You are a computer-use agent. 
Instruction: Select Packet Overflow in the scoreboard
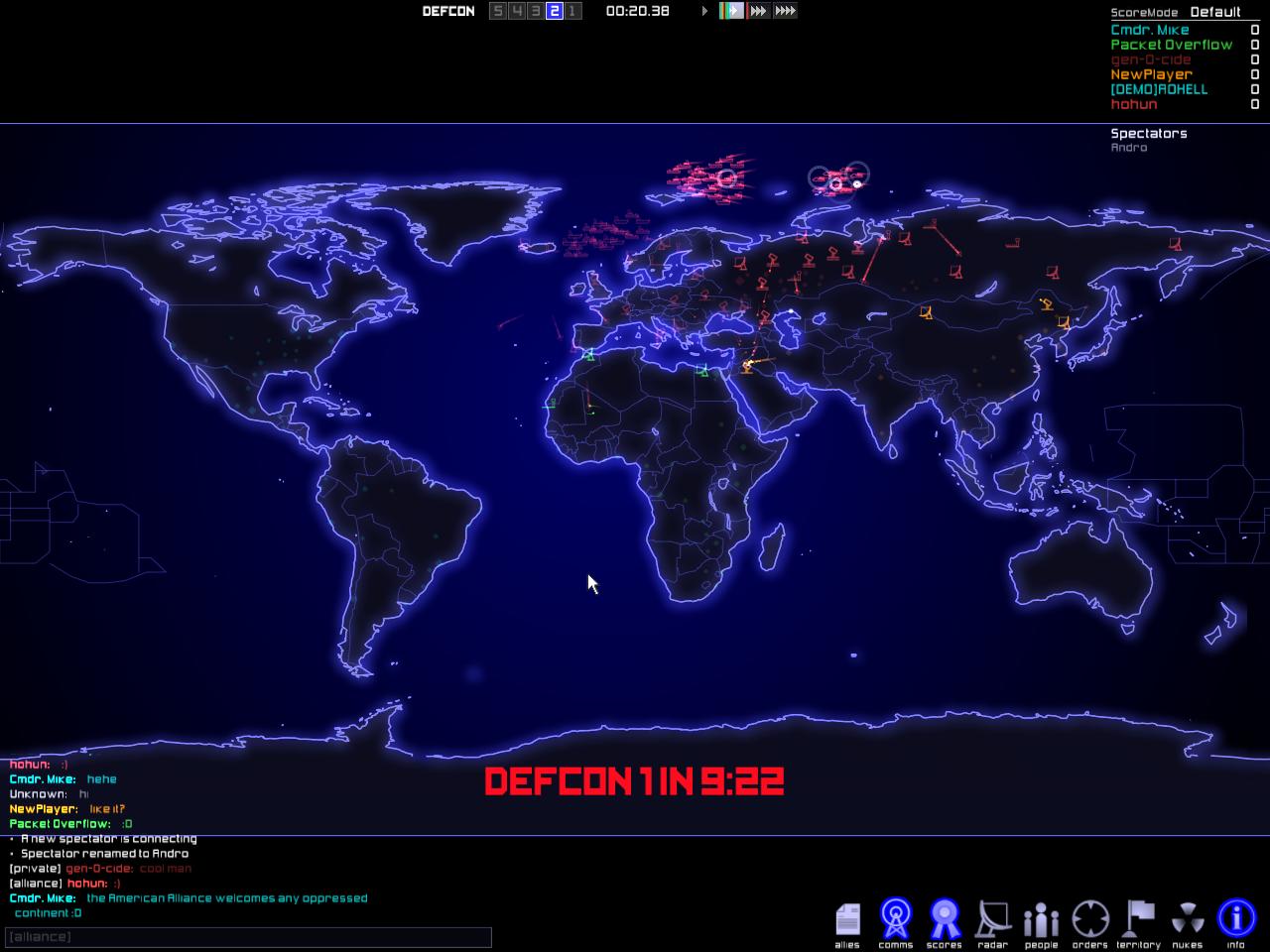point(1171,45)
